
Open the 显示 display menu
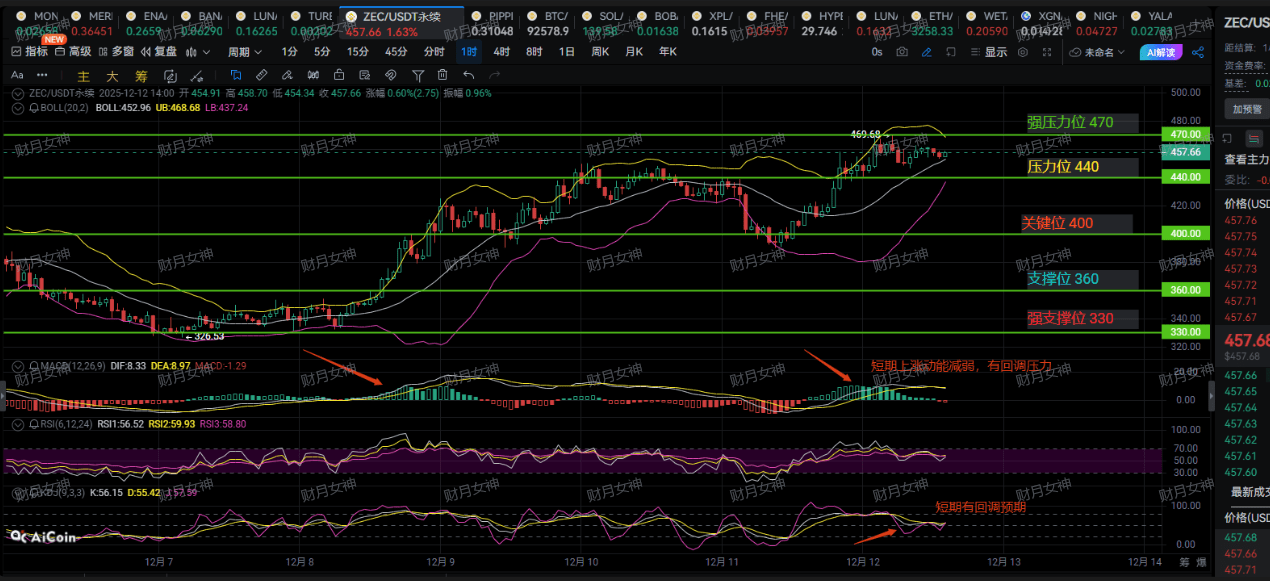point(988,52)
